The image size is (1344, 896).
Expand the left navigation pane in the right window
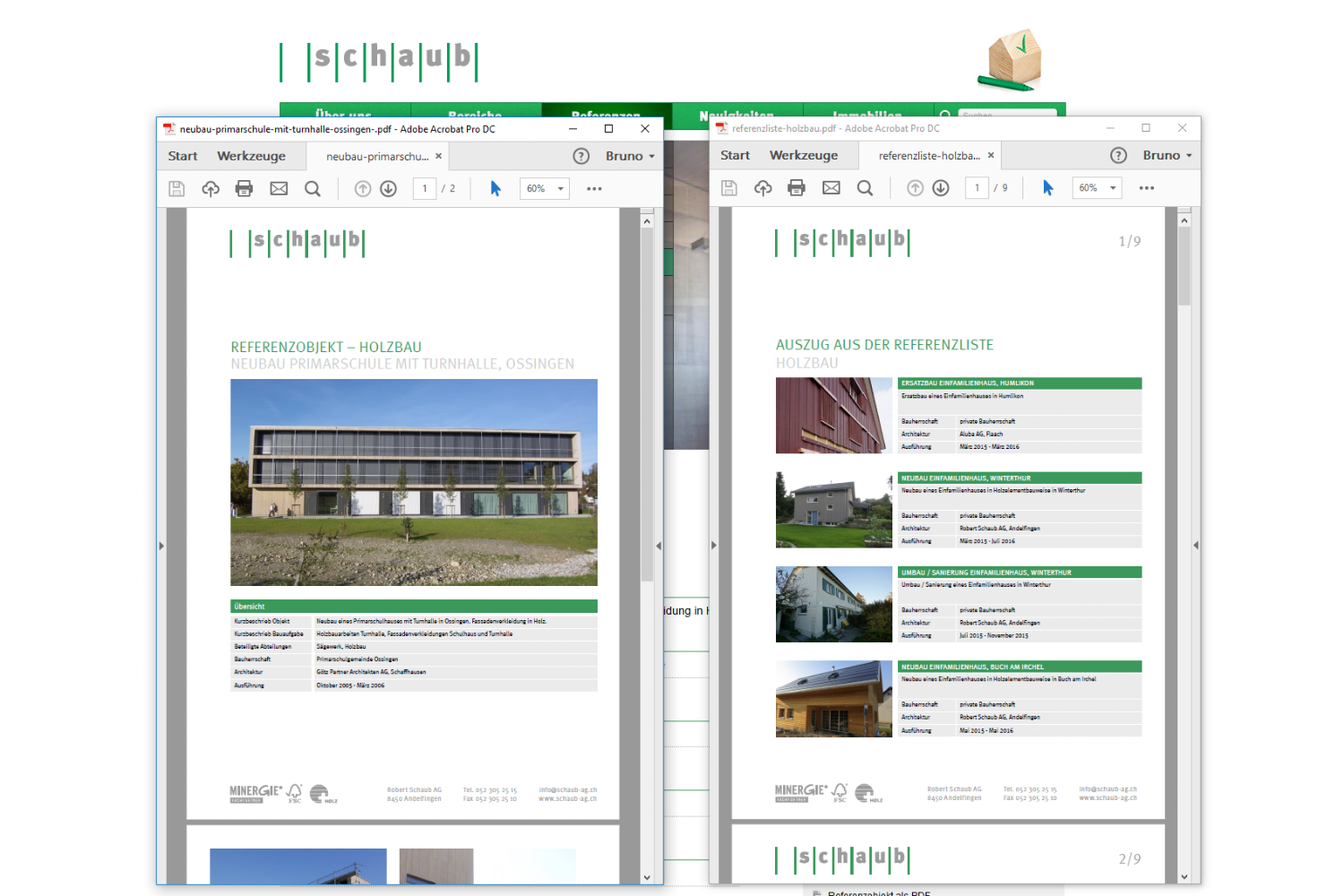[x=714, y=545]
